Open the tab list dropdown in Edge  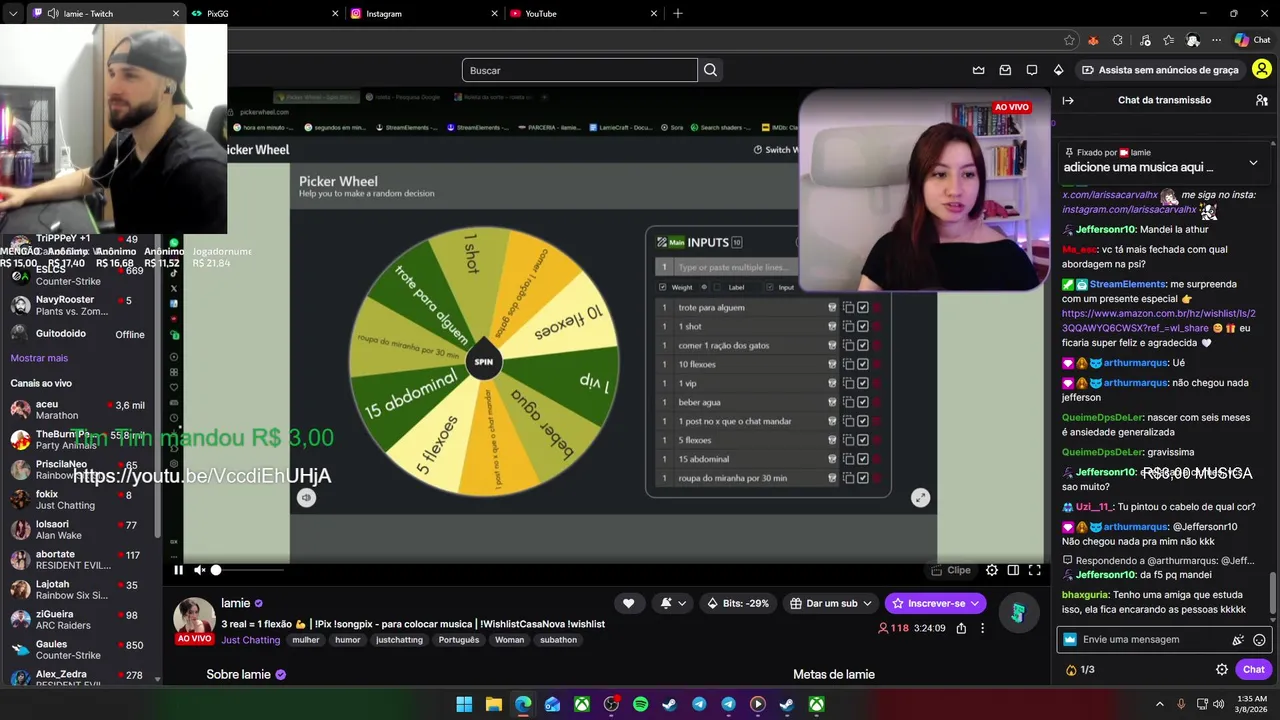click(x=12, y=13)
